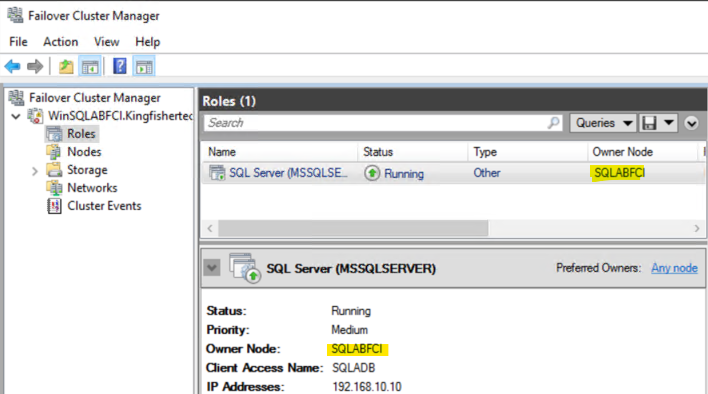
Task: Click the green Running status icon
Action: (x=372, y=173)
